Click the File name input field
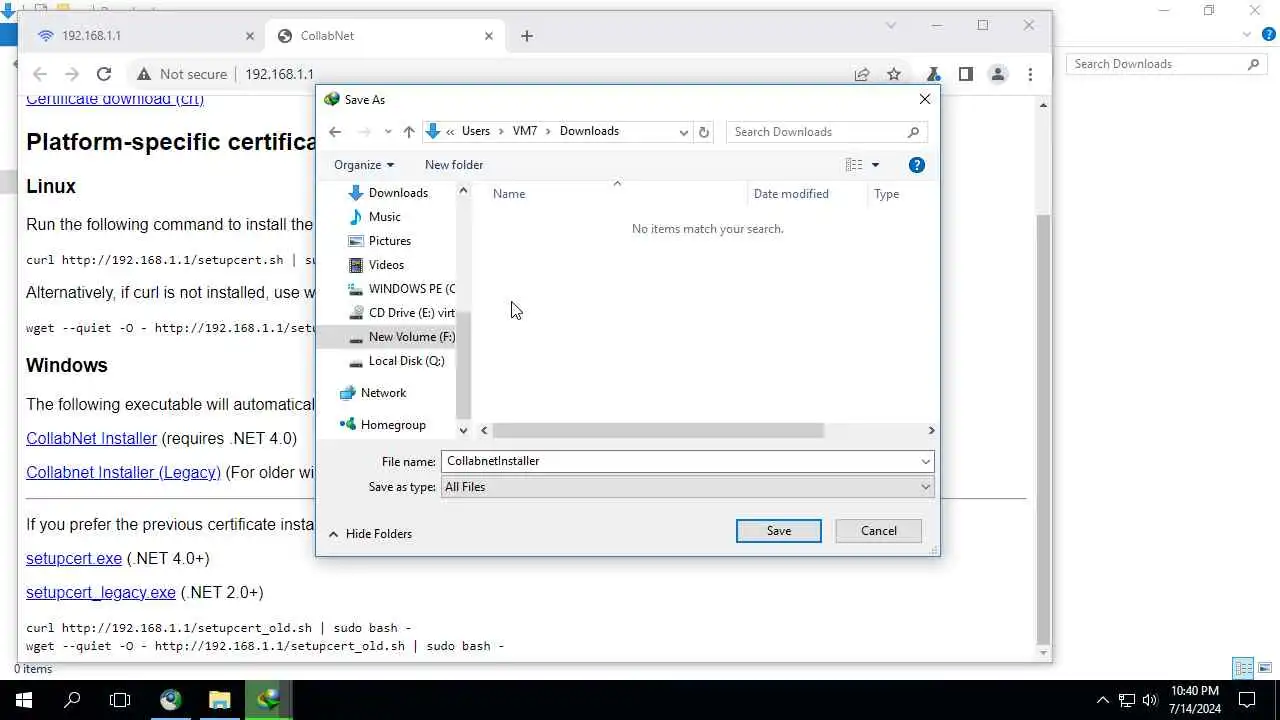The height and width of the screenshot is (720, 1280). [x=680, y=461]
